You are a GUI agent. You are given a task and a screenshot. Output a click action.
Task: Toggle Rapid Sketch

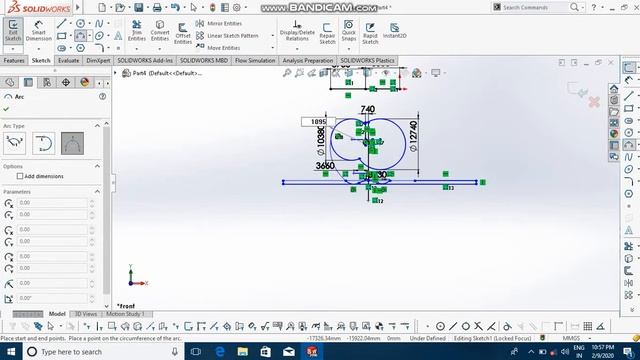[370, 33]
